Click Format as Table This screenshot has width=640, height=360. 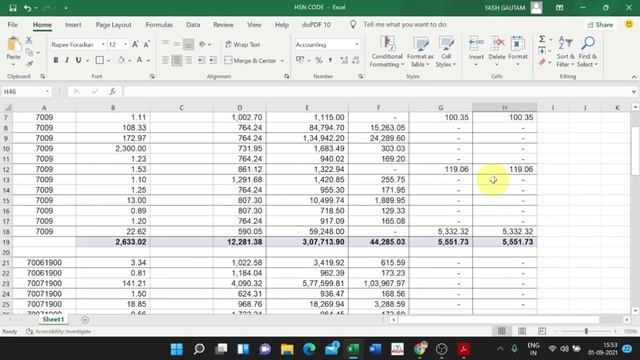[420, 52]
